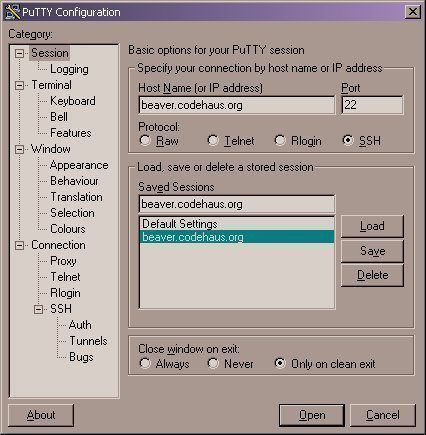Go to Selection settings
The height and width of the screenshot is (435, 426).
click(72, 213)
